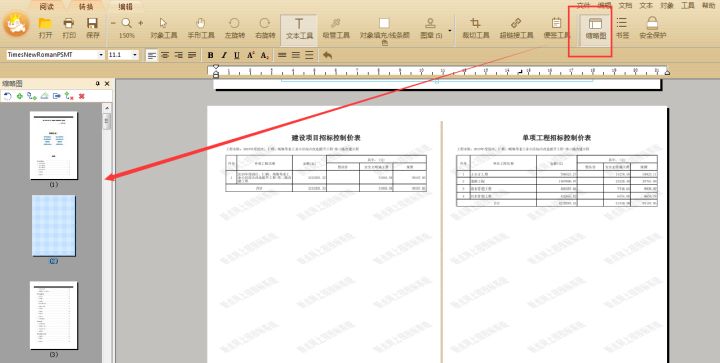Pin the 缩略图 panel
The width and height of the screenshot is (720, 363).
click(97, 84)
